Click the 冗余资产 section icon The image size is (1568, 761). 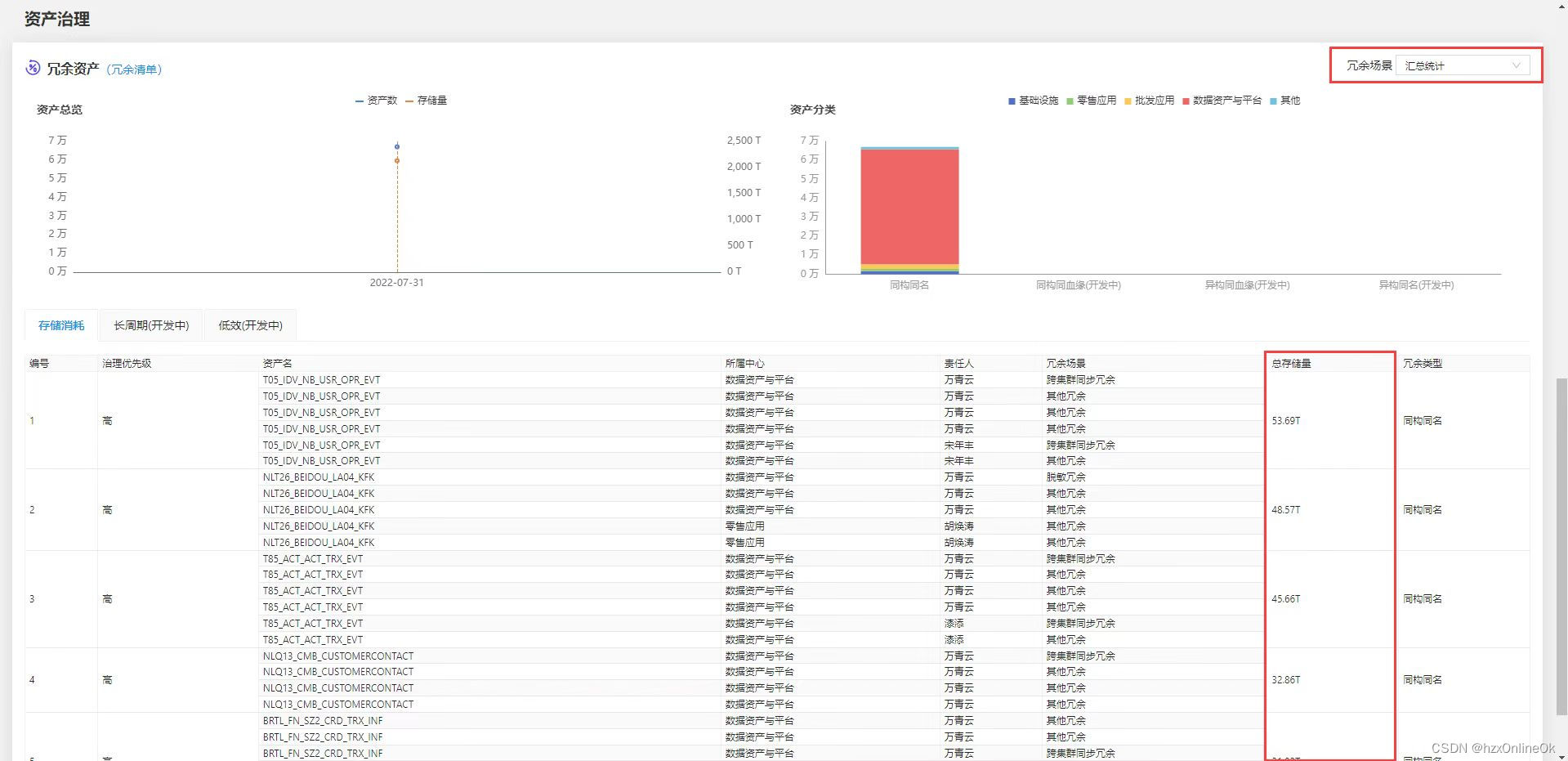coord(33,68)
